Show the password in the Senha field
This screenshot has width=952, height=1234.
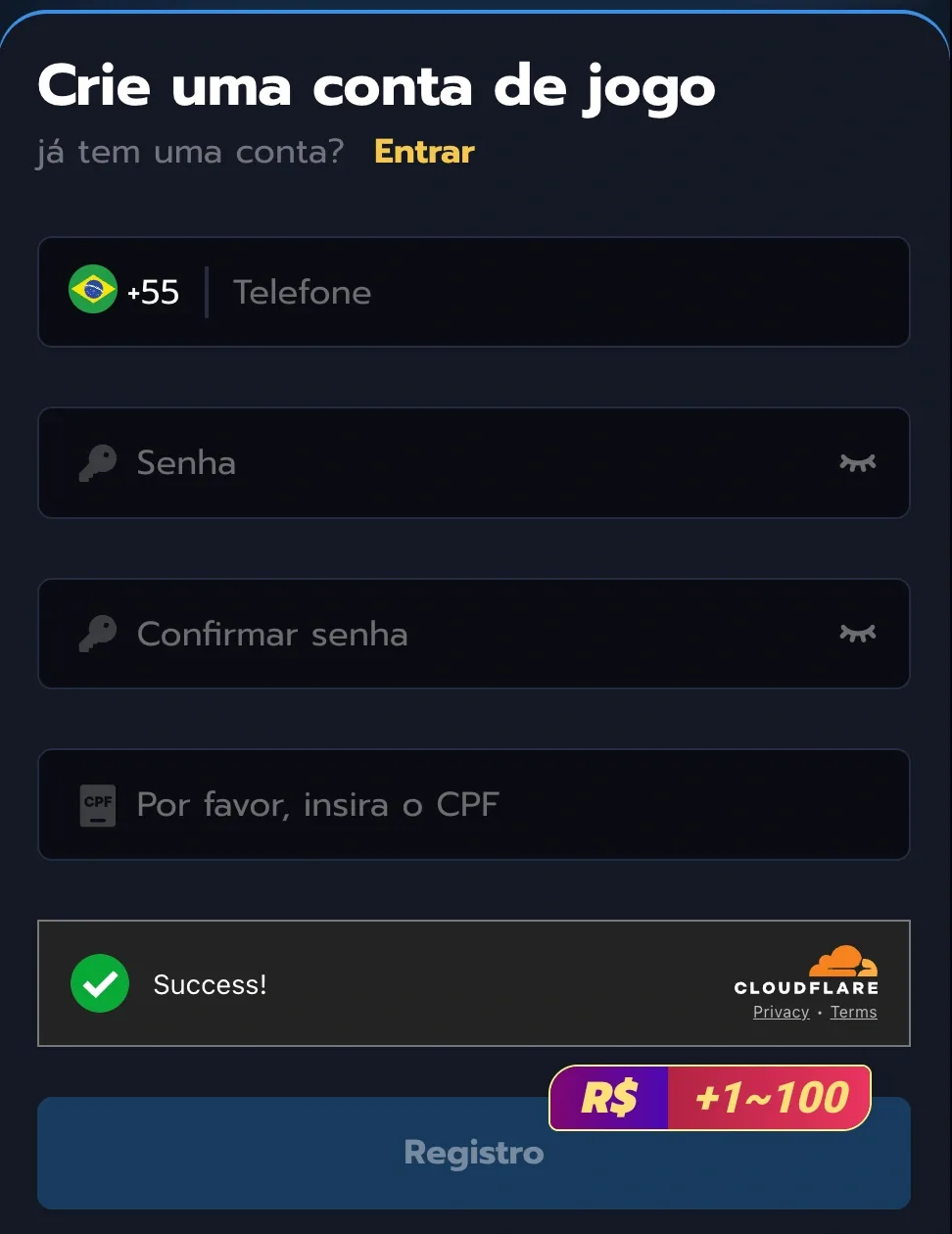point(858,462)
